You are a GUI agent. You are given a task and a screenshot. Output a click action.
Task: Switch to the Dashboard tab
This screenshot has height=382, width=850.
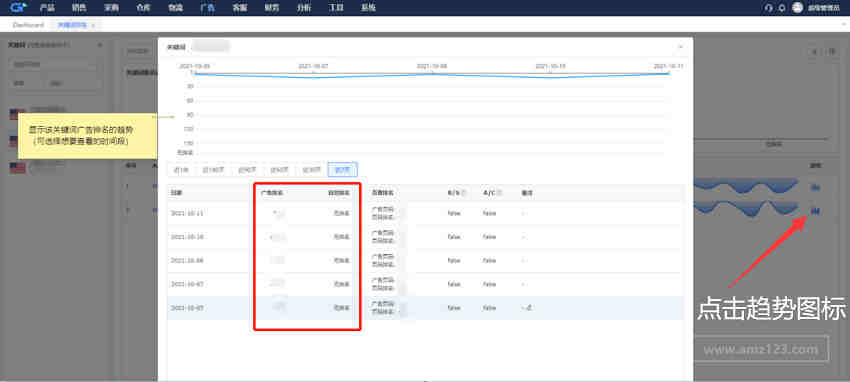click(x=28, y=25)
